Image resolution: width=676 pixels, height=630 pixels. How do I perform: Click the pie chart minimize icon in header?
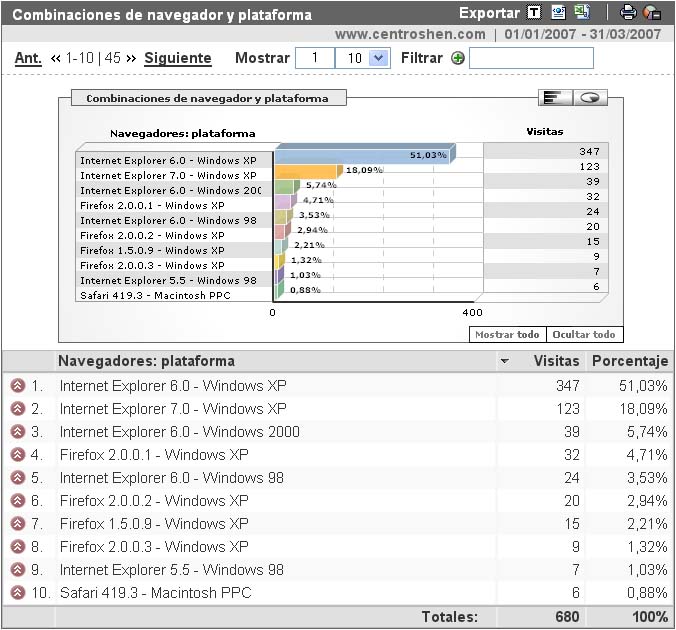click(x=652, y=13)
